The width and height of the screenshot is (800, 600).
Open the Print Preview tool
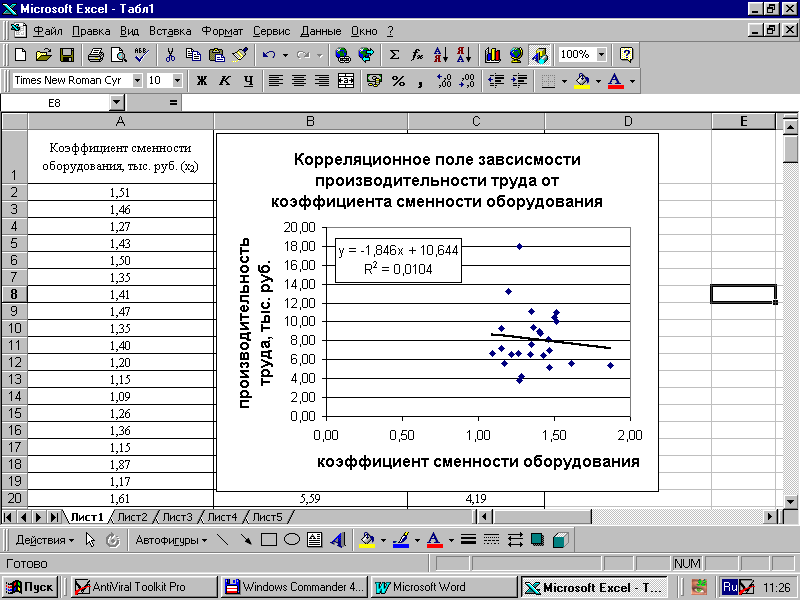118,55
